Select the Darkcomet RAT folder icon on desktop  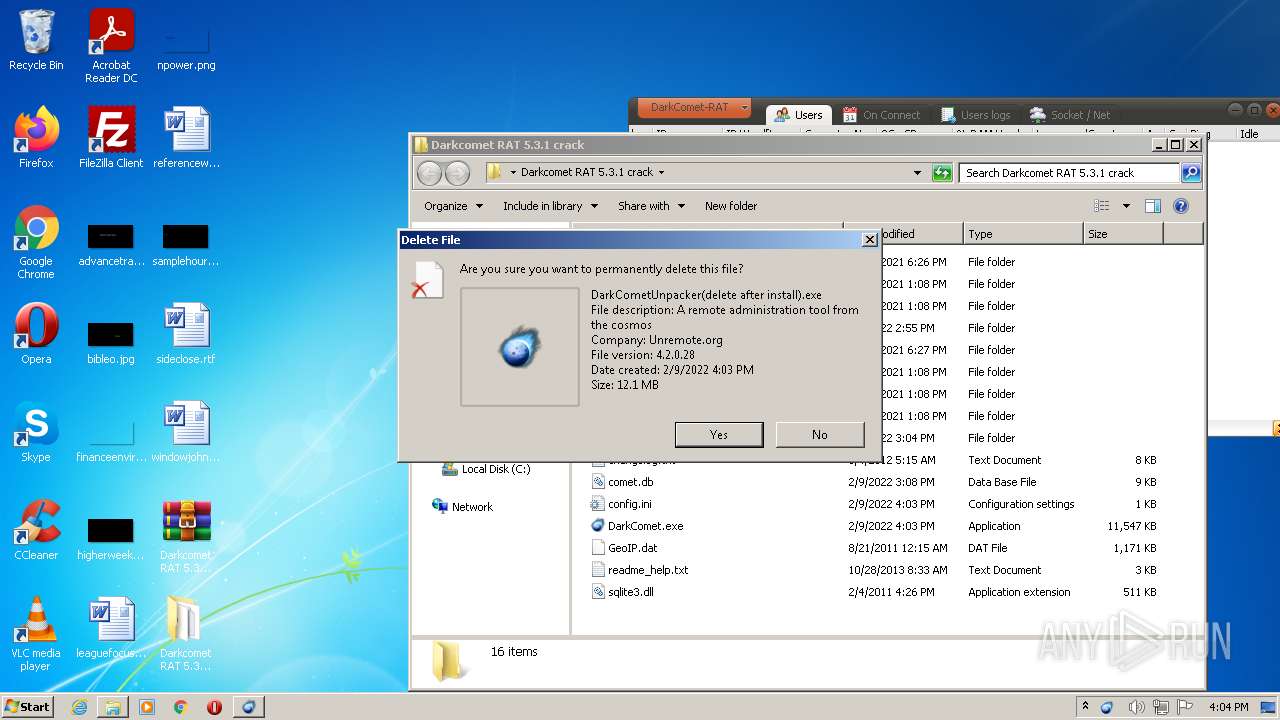point(186,634)
